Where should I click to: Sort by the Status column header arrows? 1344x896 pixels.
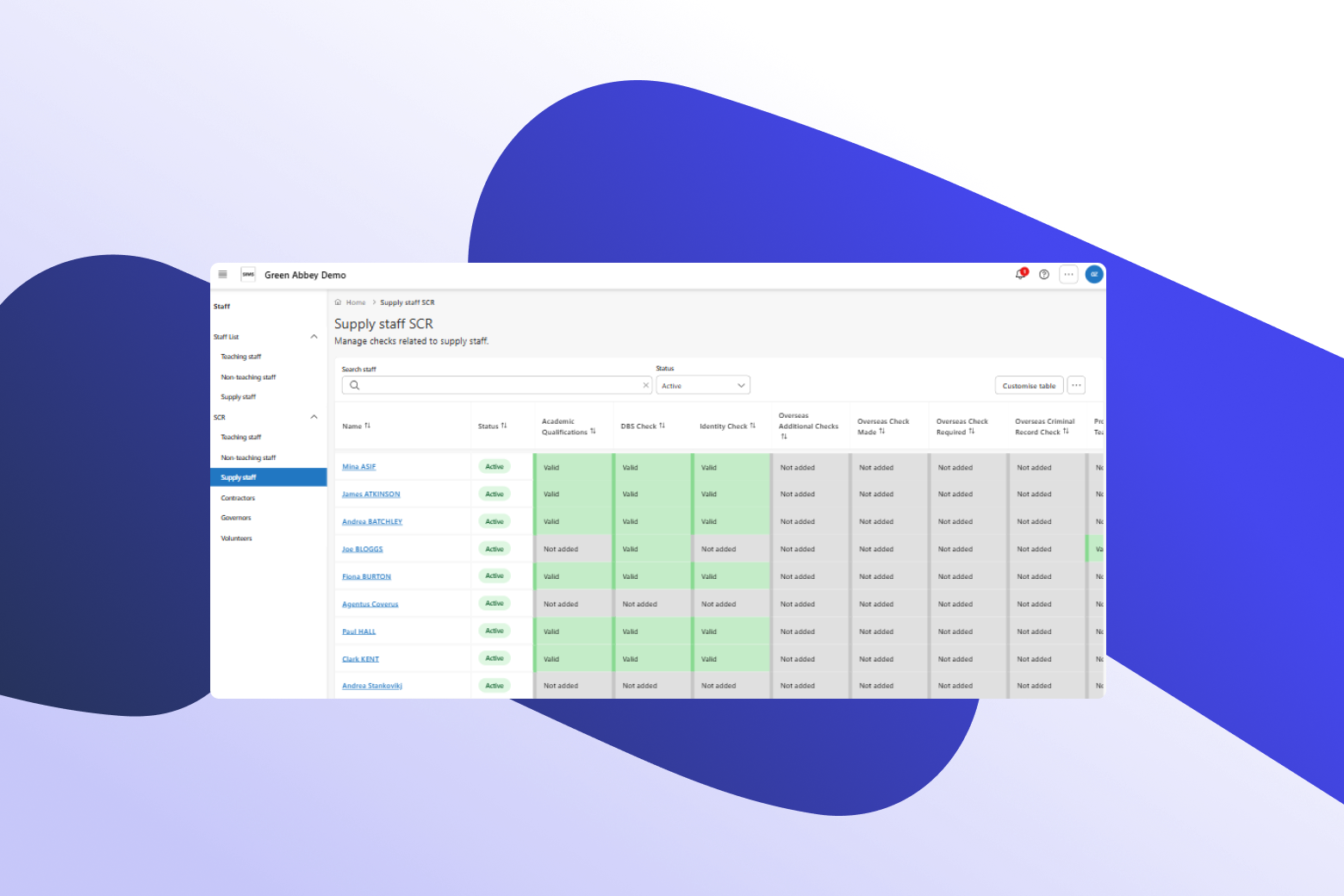coord(504,426)
